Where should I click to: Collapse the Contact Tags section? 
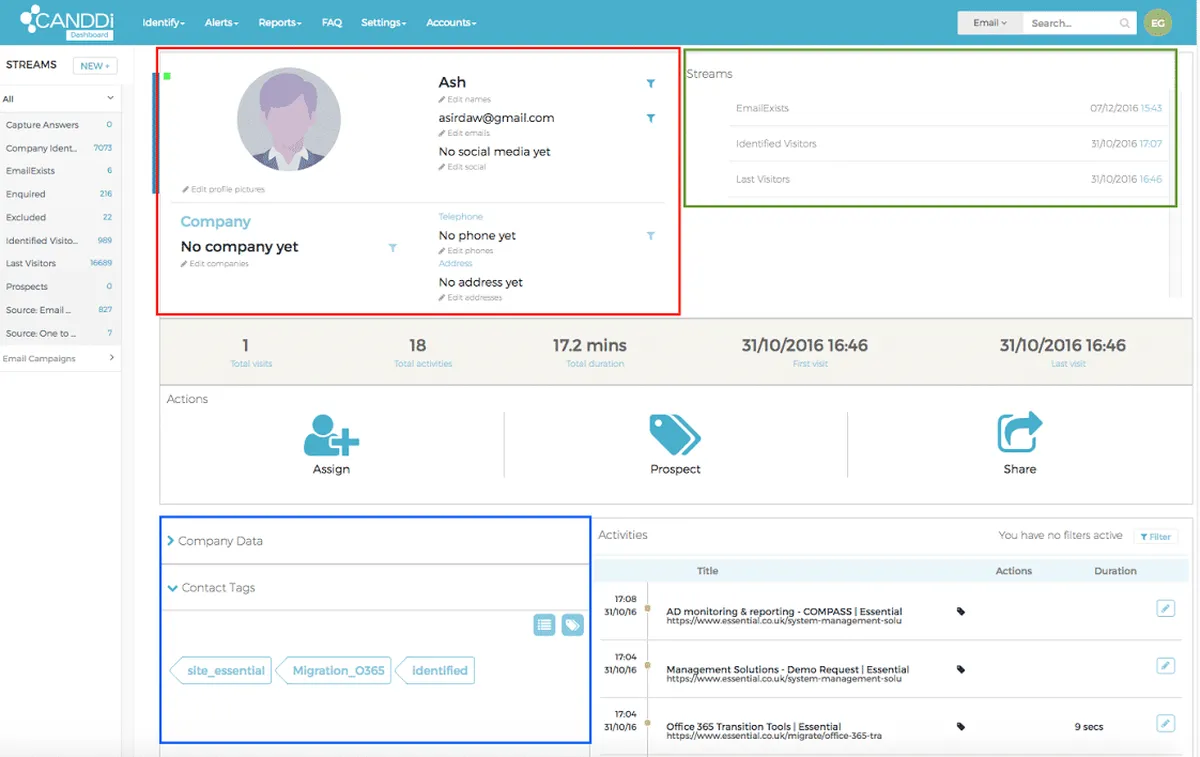[x=212, y=588]
